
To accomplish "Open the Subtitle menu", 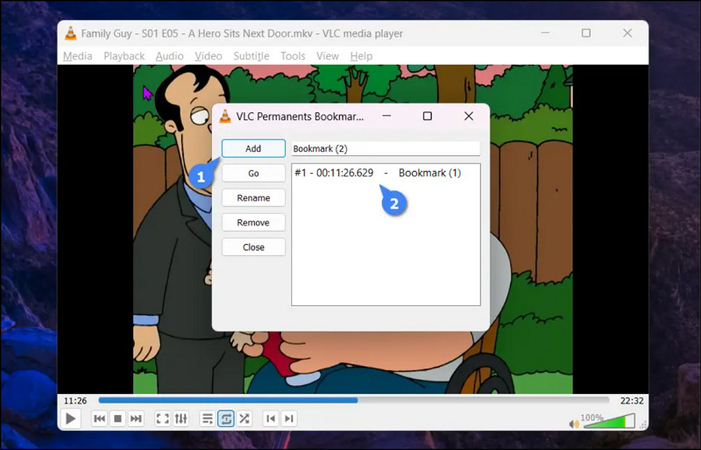I will 251,56.
